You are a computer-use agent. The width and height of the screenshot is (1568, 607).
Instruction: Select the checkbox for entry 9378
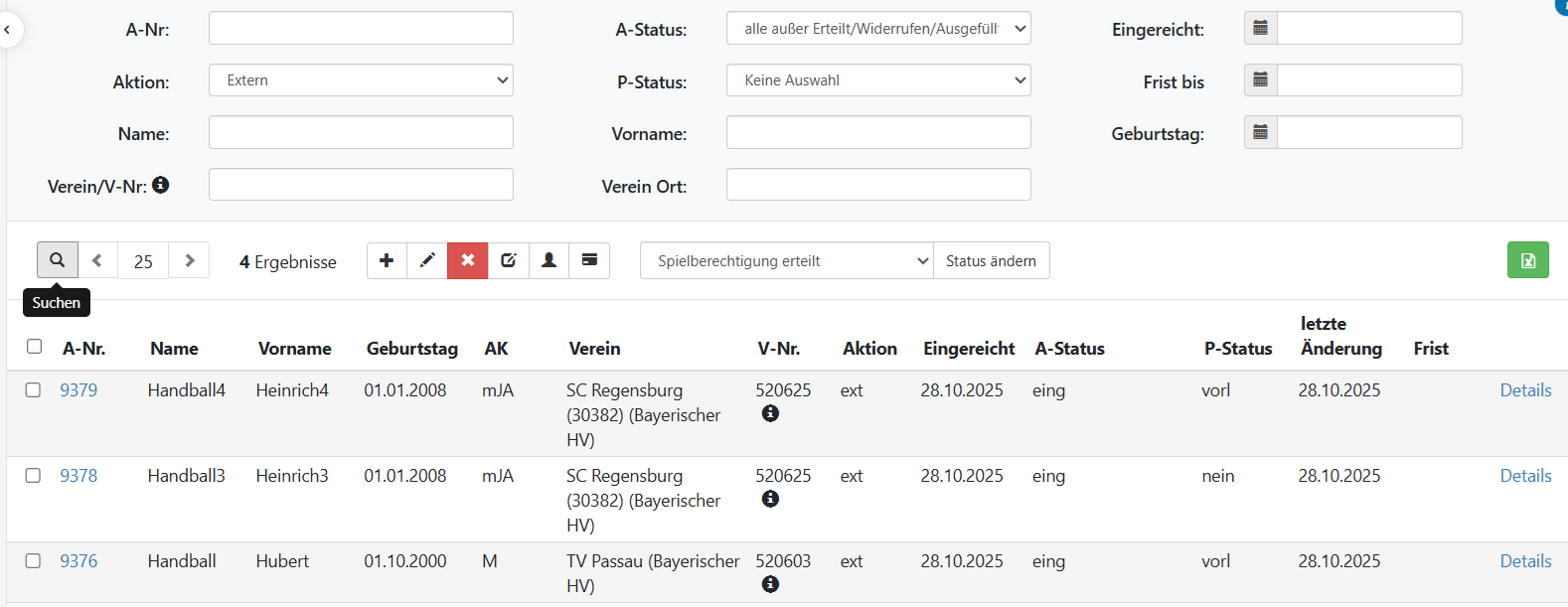click(33, 476)
